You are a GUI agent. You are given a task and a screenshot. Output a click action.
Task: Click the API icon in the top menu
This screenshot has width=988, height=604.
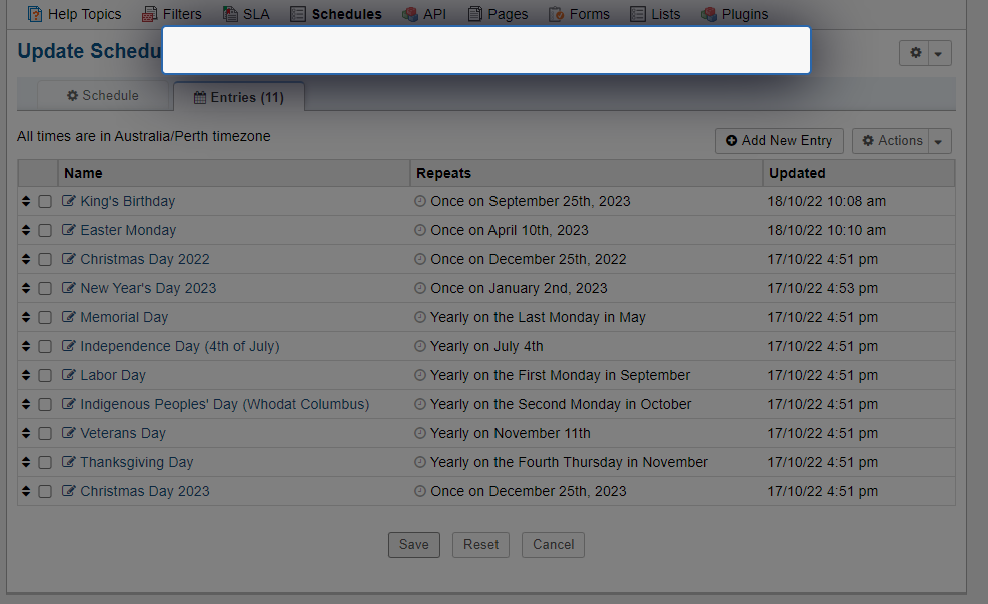tap(410, 14)
